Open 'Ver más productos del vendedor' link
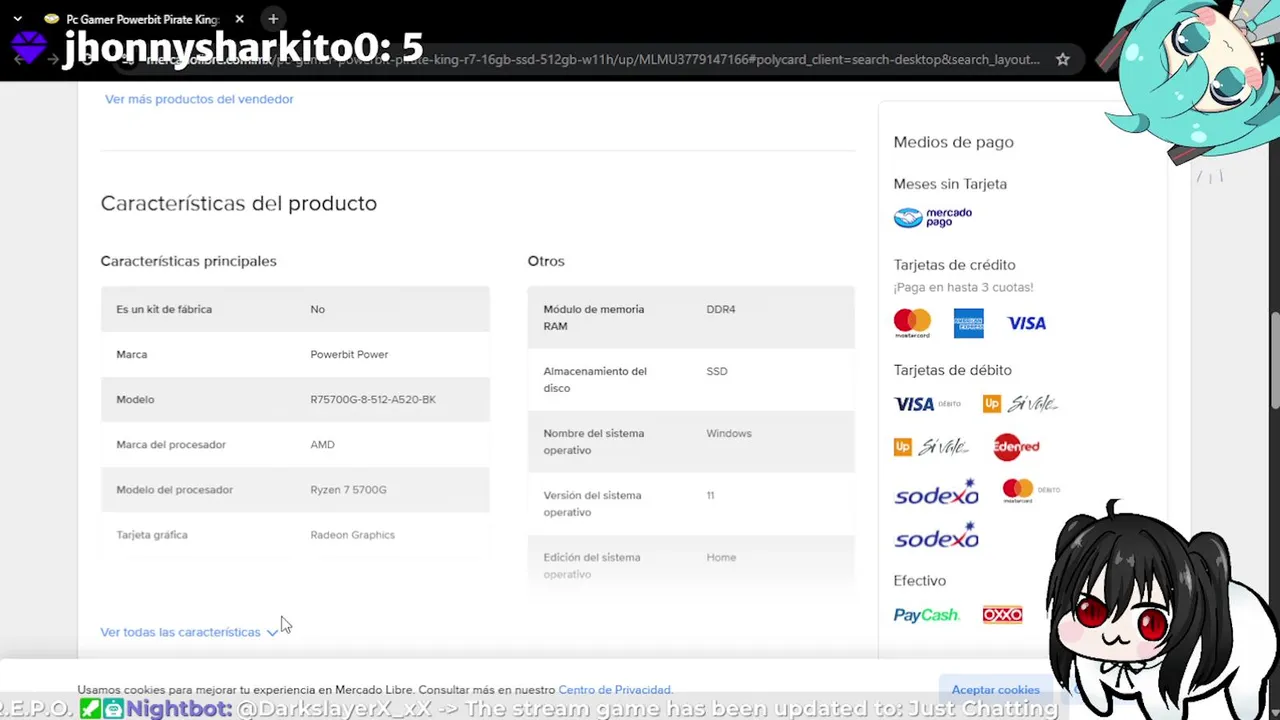Image resolution: width=1280 pixels, height=720 pixels. point(199,99)
